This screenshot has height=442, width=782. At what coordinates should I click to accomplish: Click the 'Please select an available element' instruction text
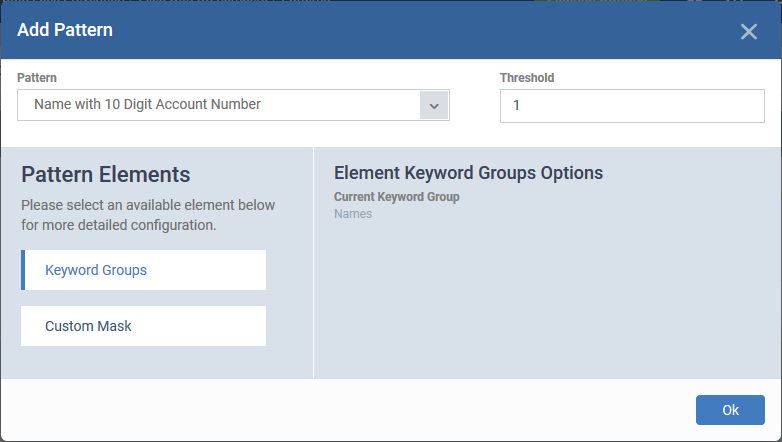tap(148, 215)
